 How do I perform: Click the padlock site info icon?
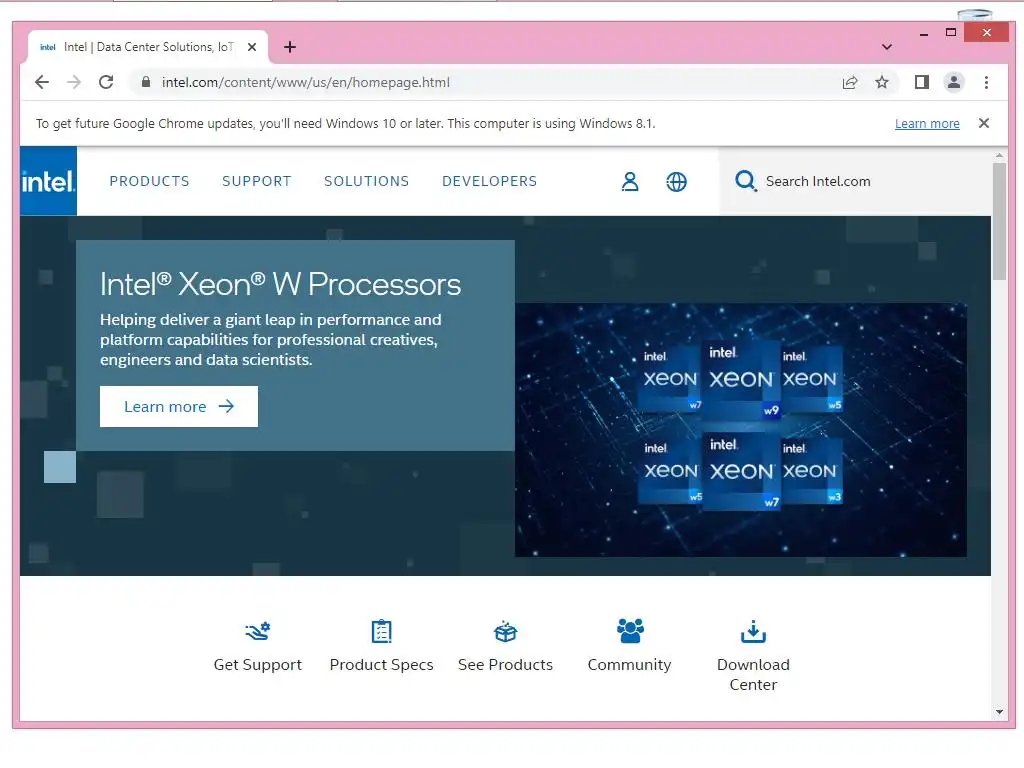point(146,82)
